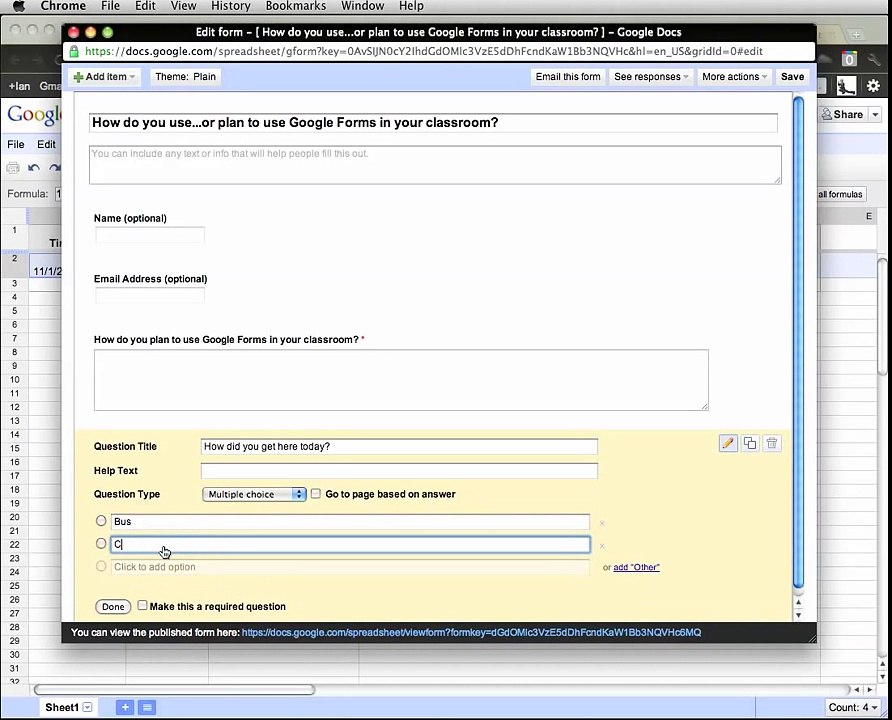Expand the Share button dropdown arrow

click(x=875, y=114)
